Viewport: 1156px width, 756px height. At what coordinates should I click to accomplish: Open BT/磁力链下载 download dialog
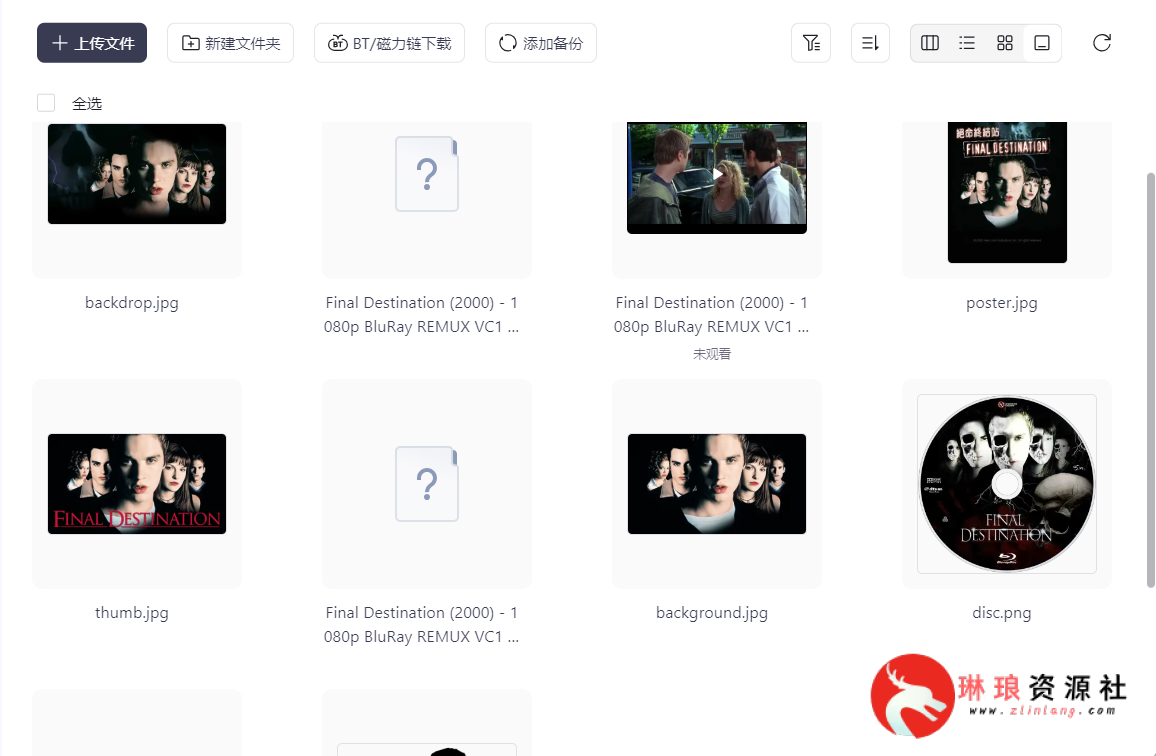click(x=389, y=43)
